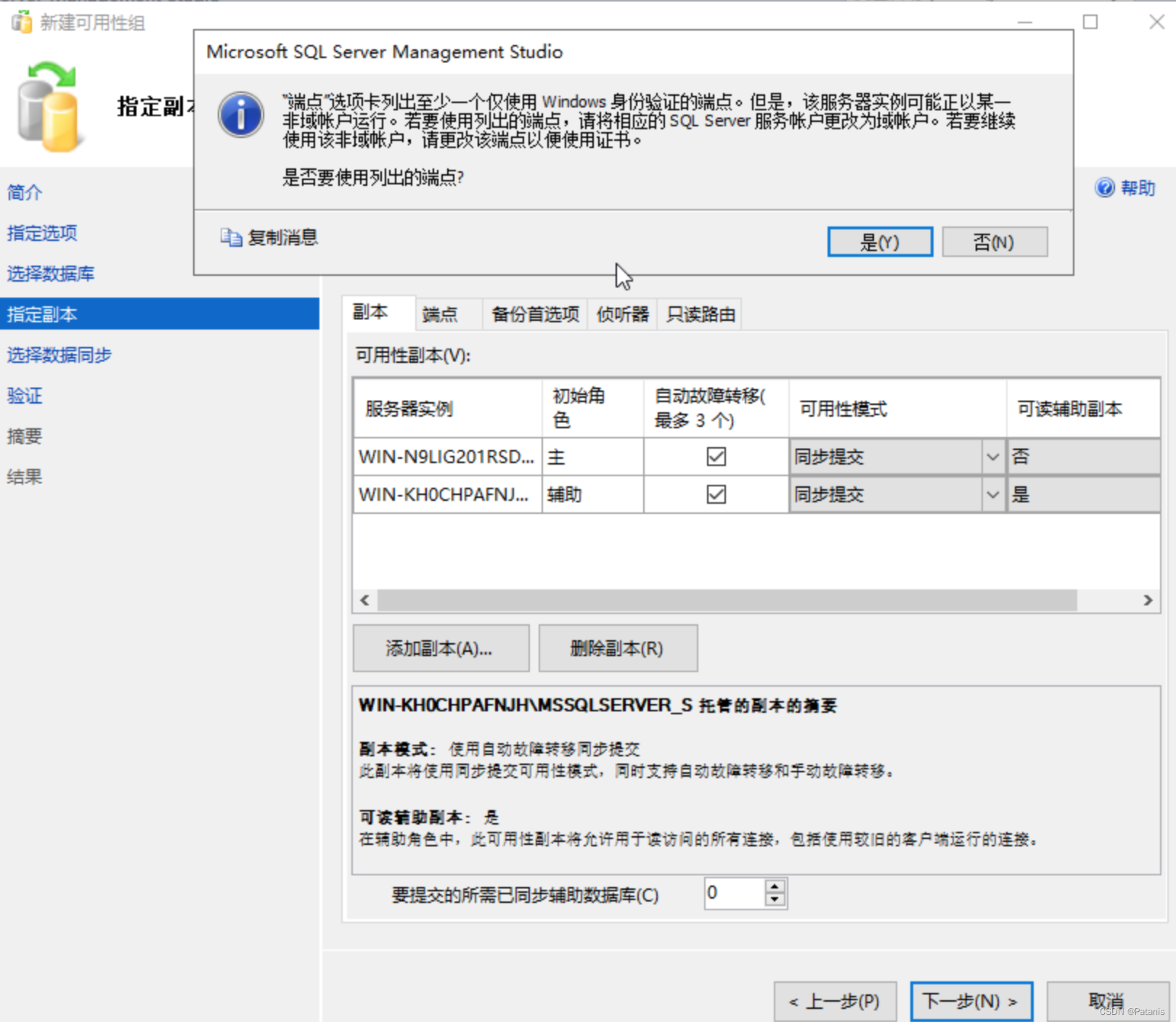The image size is (1176, 1022).
Task: Click the synchronized secondaries number field
Action: (x=734, y=893)
